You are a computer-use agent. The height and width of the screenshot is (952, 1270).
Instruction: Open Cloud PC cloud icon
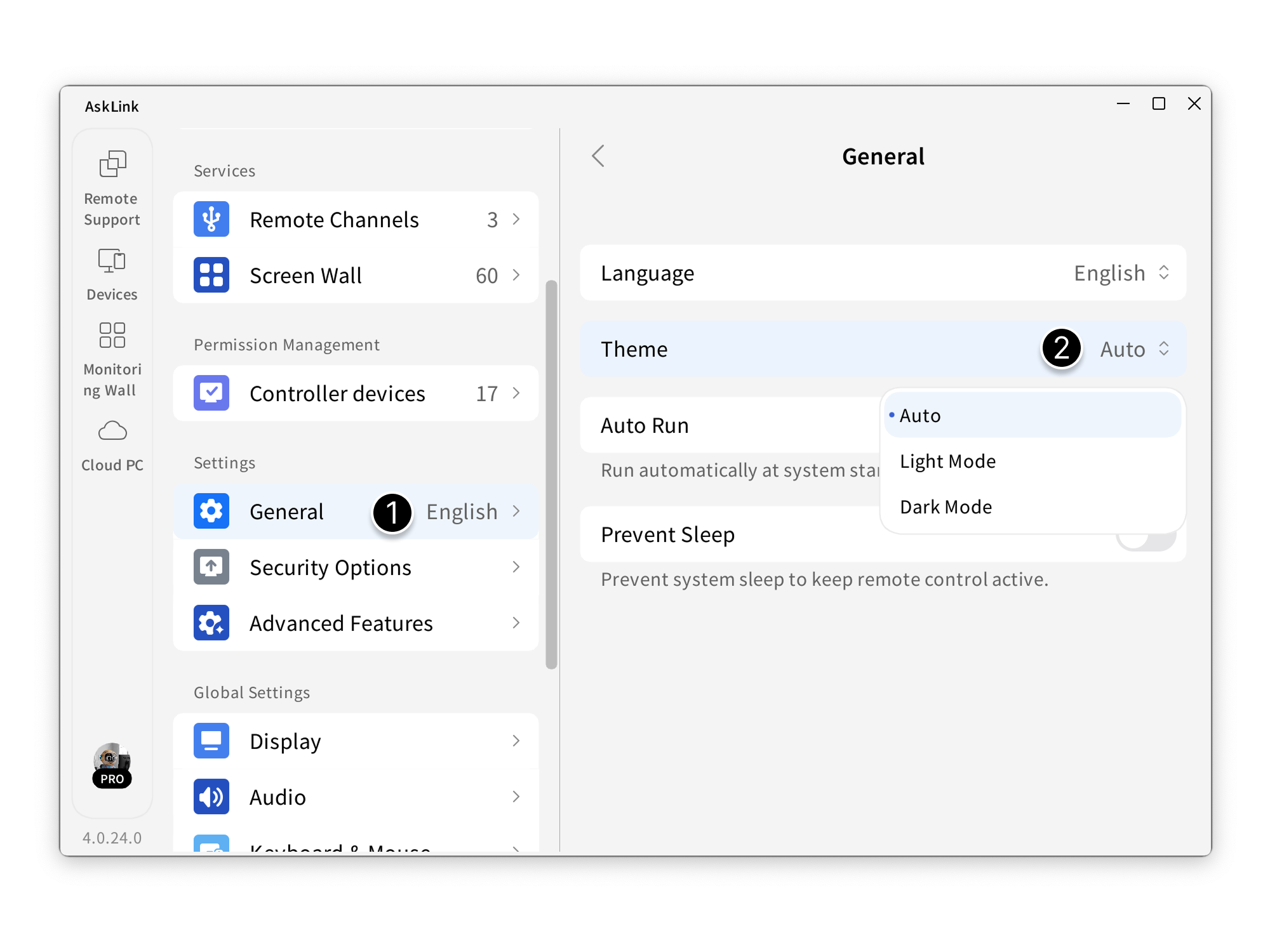112,431
